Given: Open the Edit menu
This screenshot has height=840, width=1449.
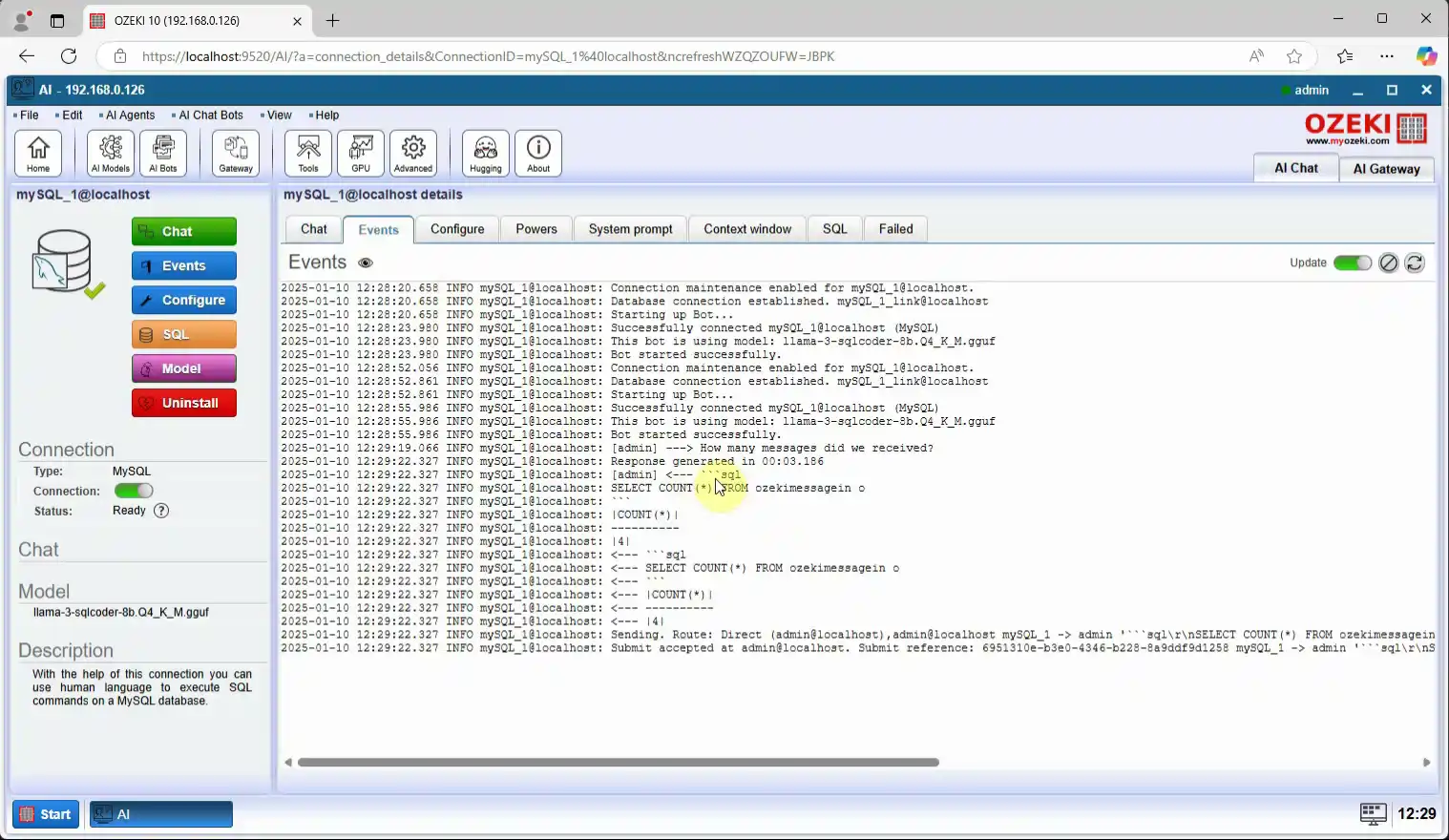Looking at the screenshot, I should point(70,115).
